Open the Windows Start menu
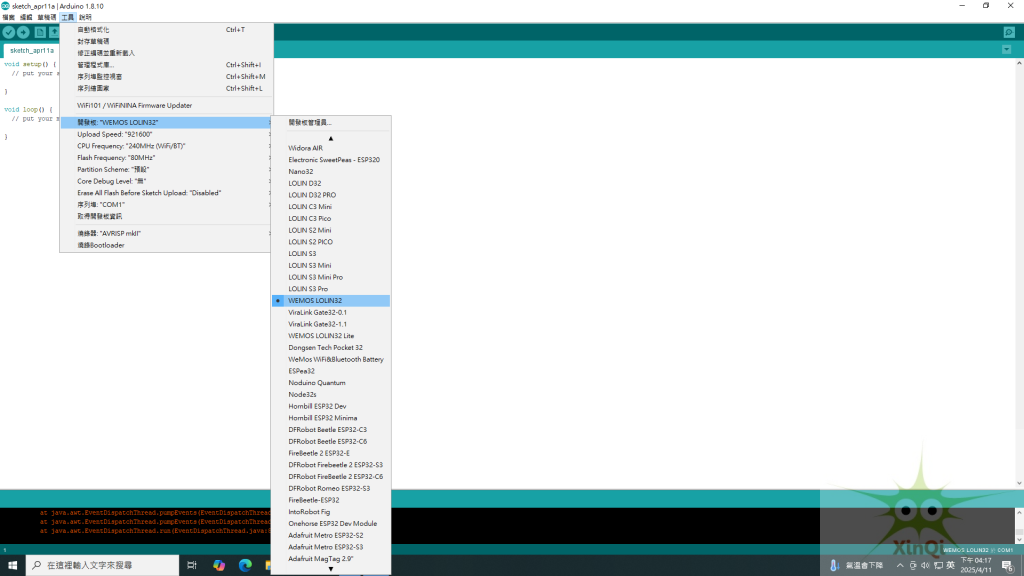This screenshot has height=576, width=1024. click(x=12, y=565)
